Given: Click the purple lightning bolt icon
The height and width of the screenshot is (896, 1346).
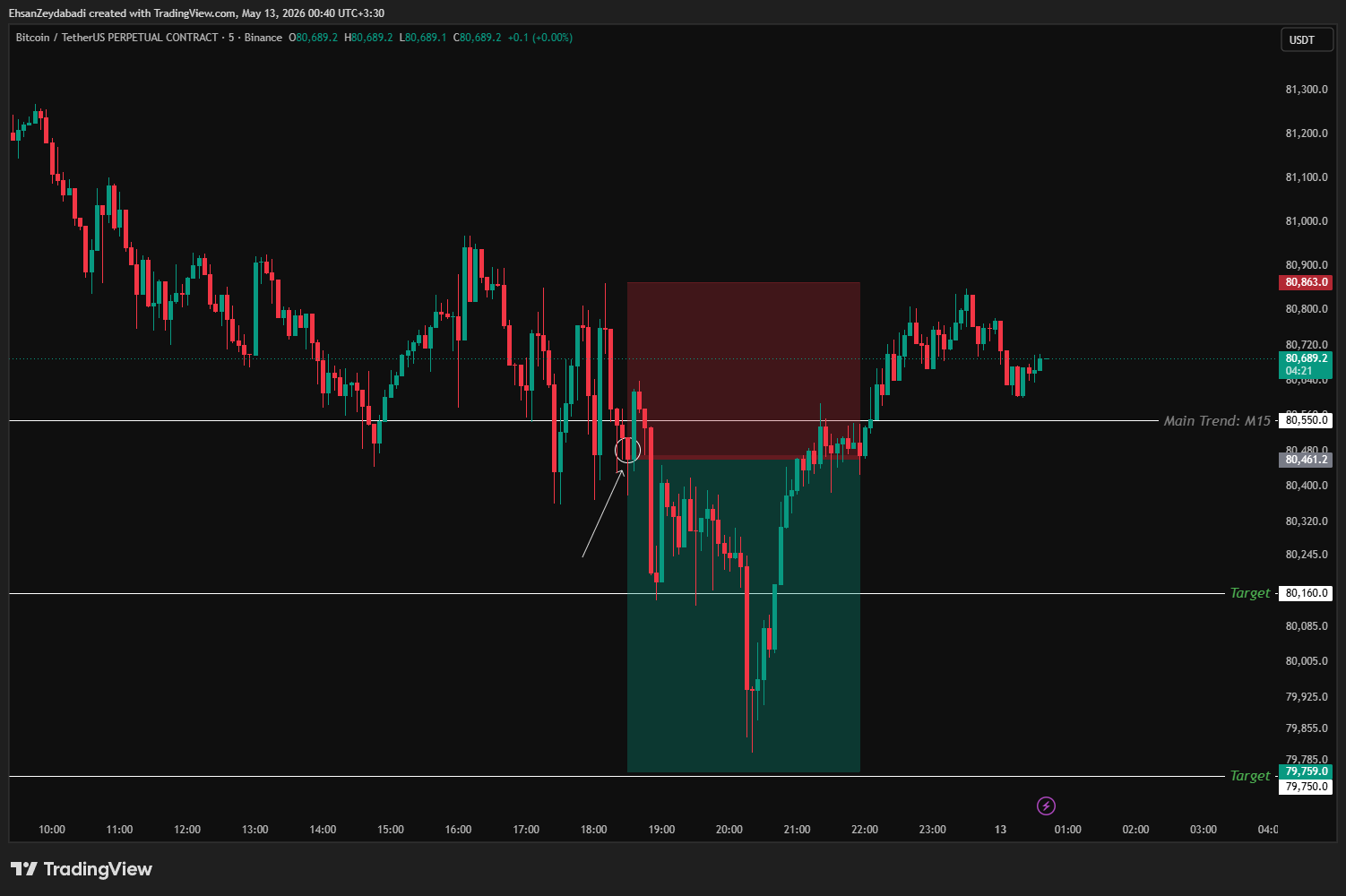Looking at the screenshot, I should (x=1046, y=806).
